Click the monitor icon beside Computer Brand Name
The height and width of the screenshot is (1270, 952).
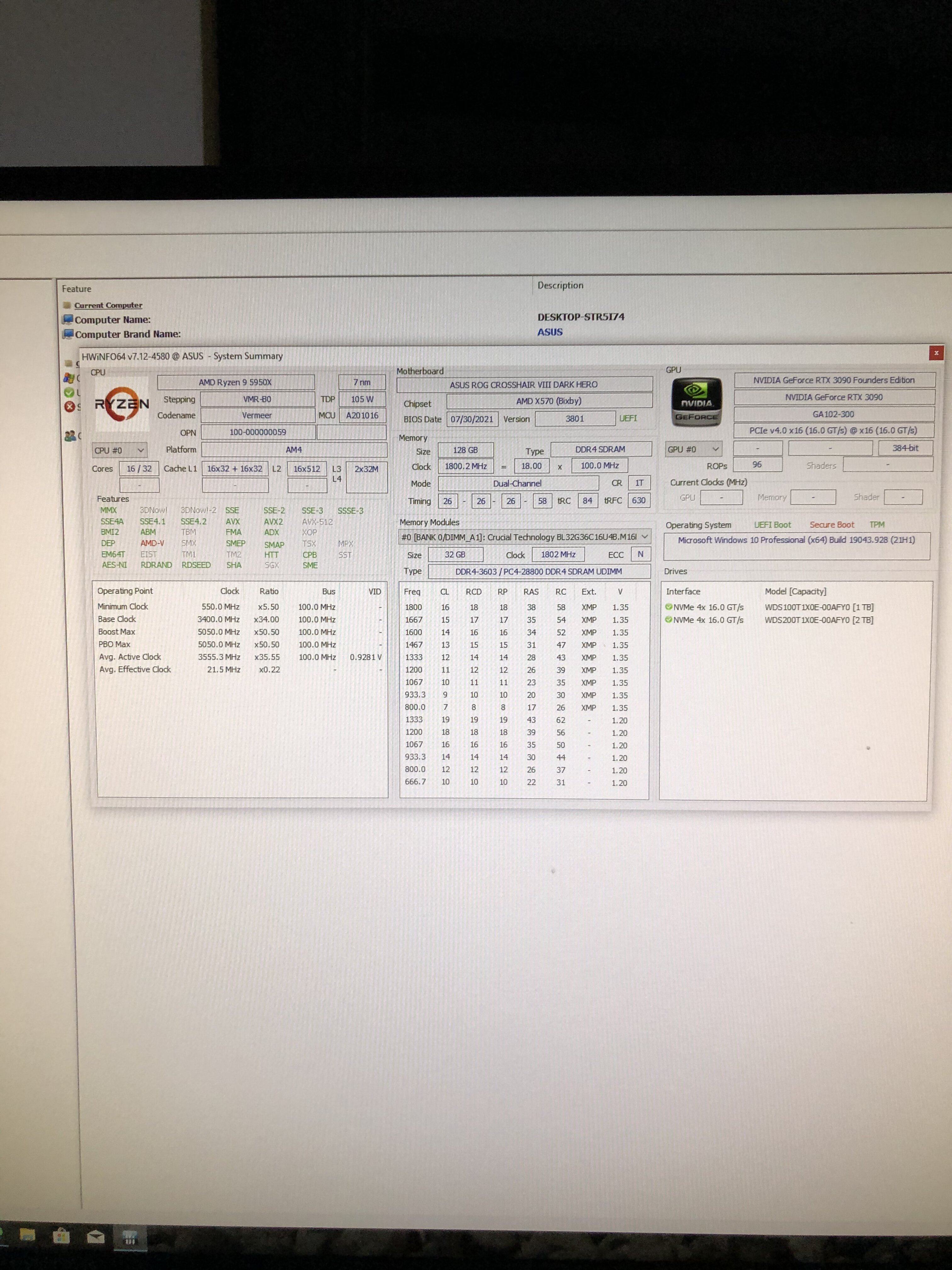pyautogui.click(x=68, y=334)
